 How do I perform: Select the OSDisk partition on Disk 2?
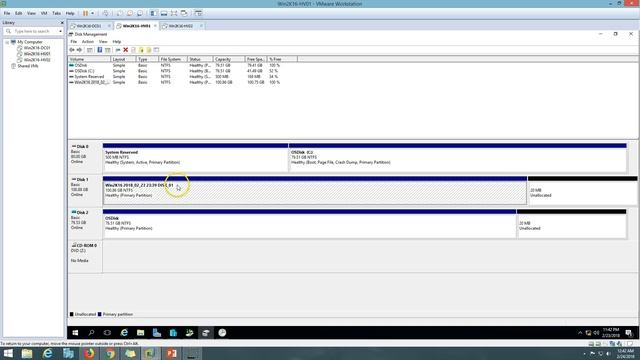tap(309, 224)
